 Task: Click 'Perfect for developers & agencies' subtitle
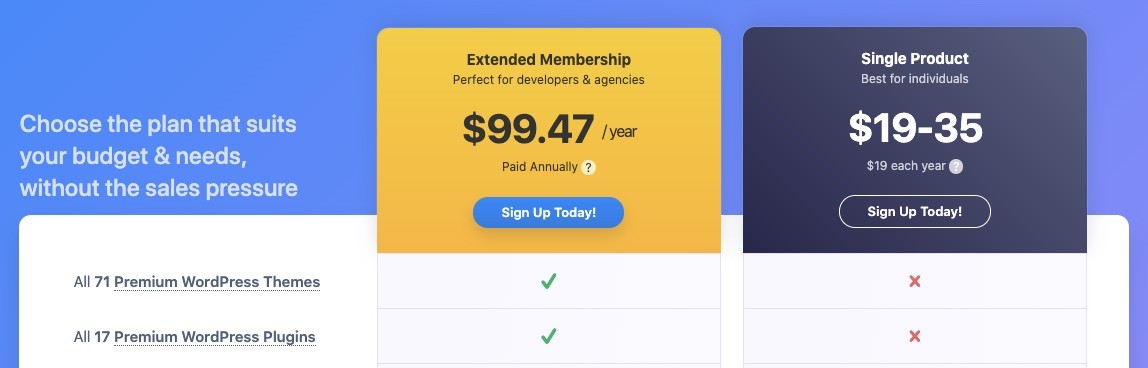click(548, 80)
